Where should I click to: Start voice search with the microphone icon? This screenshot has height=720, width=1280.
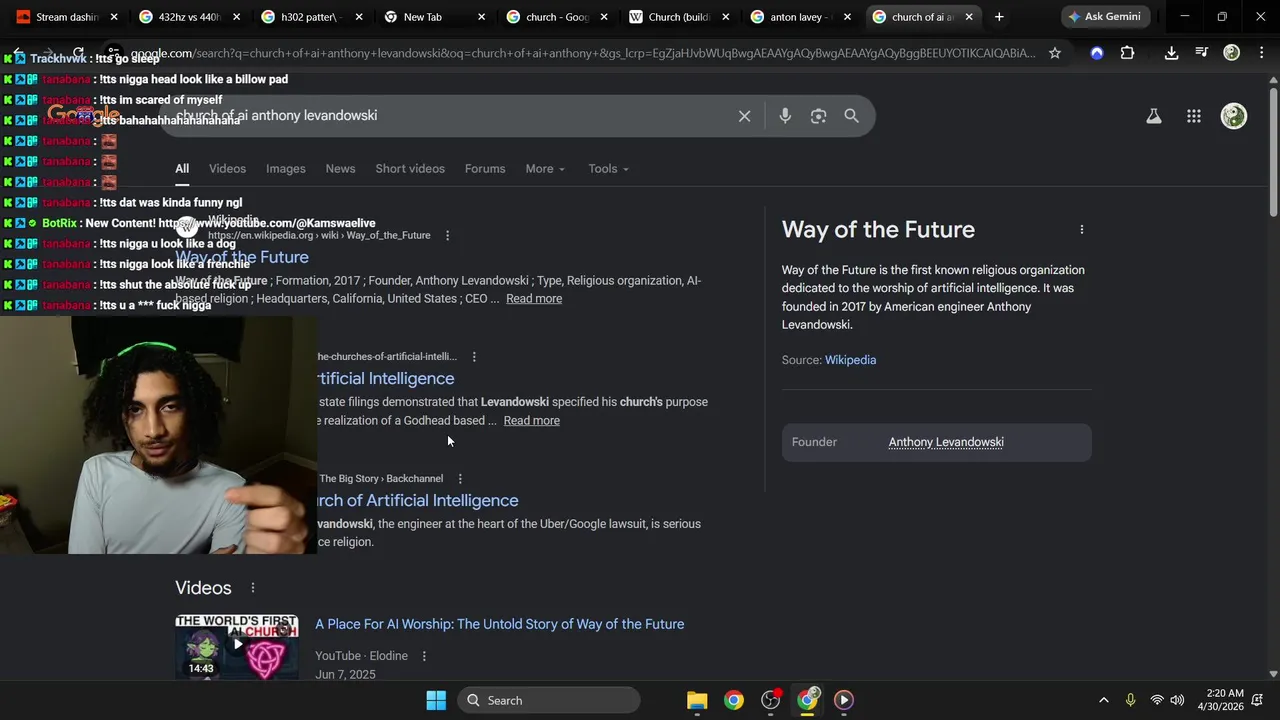coord(785,116)
